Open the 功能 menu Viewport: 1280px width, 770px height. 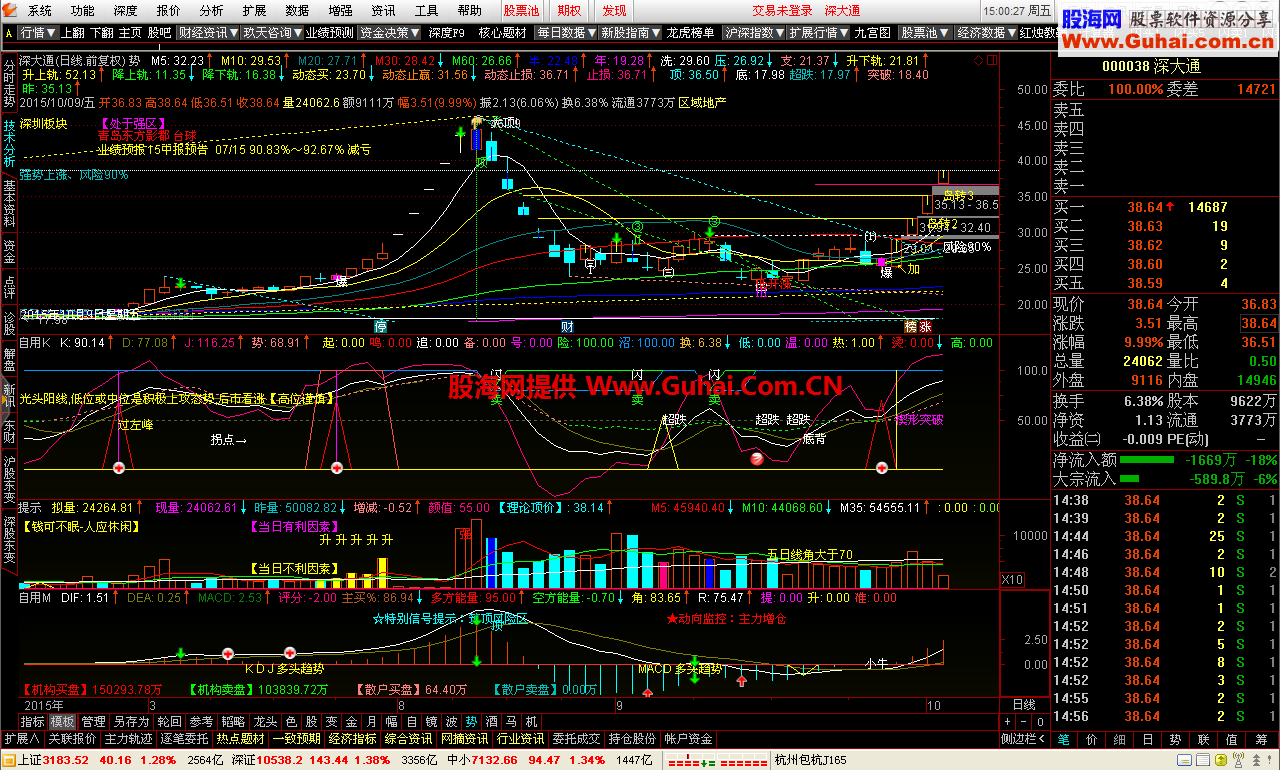click(x=83, y=11)
